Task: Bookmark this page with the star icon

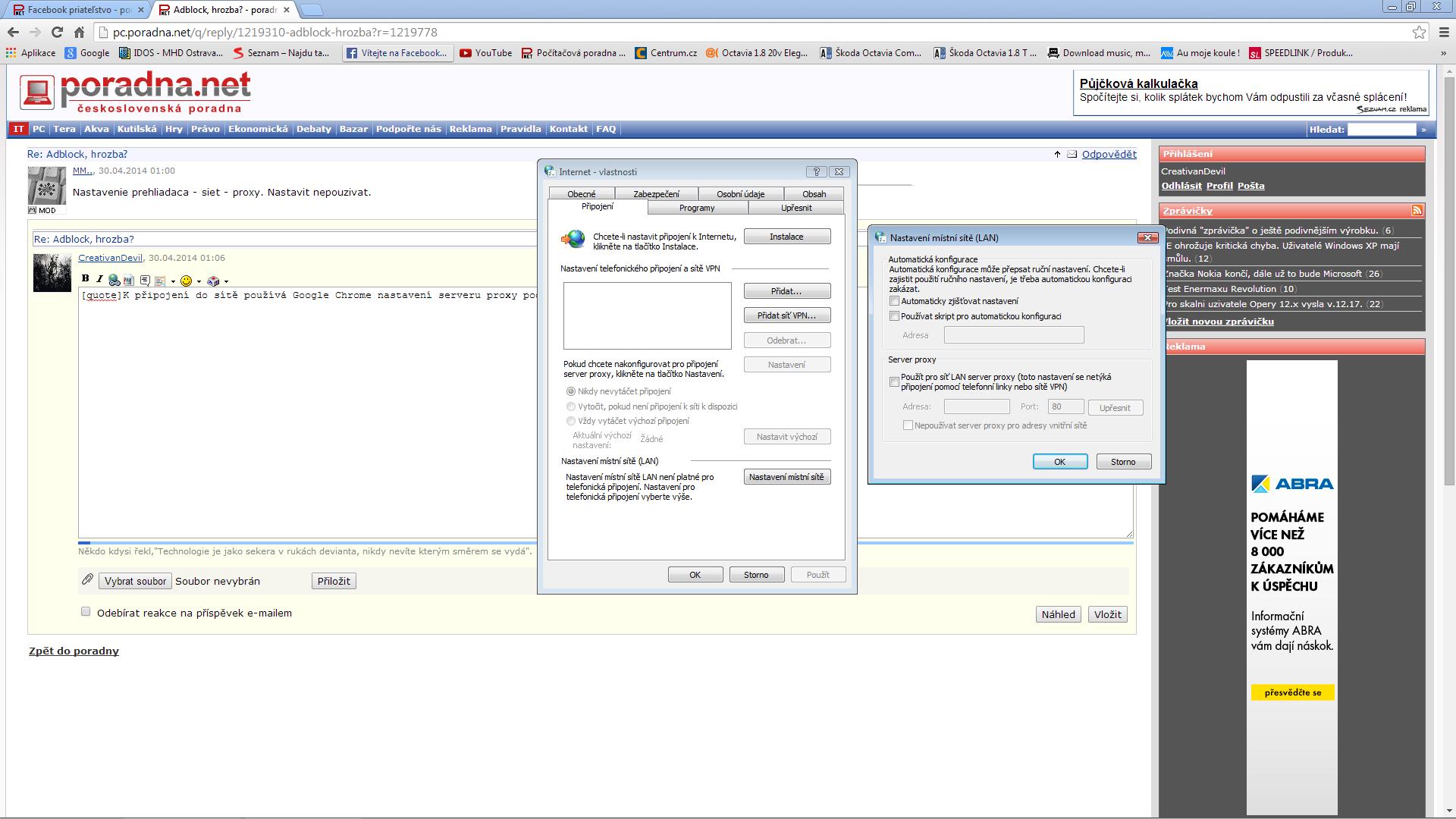Action: (x=1419, y=32)
